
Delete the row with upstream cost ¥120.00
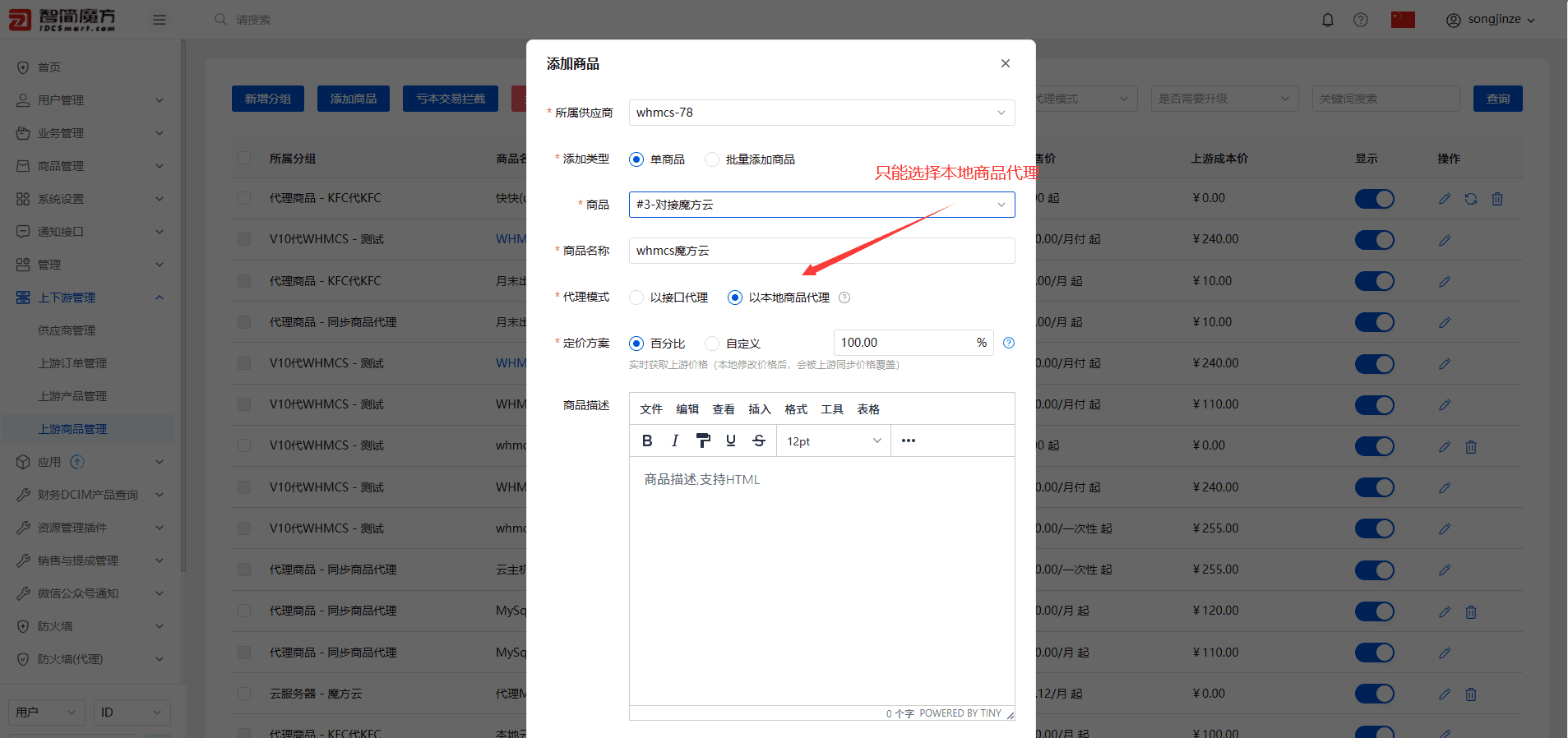tap(1471, 611)
